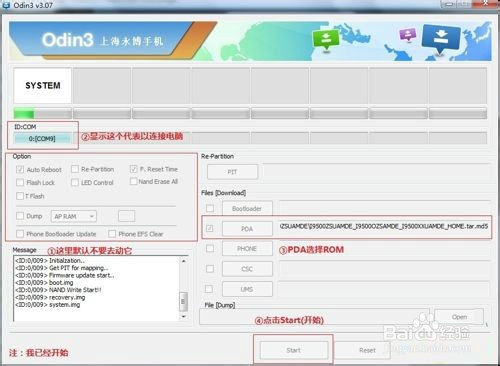Image resolution: width=500 pixels, height=366 pixels.
Task: Enable the Phone EFS Clear checkbox
Action: click(112, 234)
